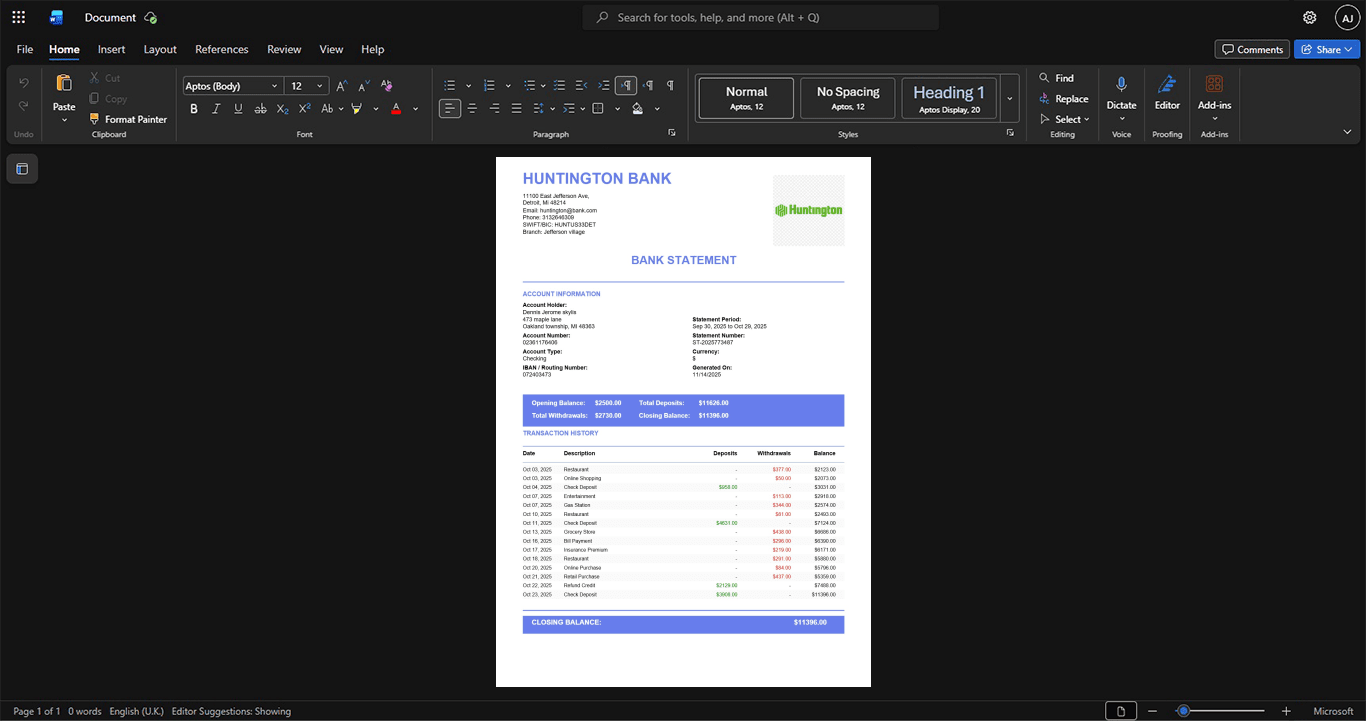Expand numbered list style dropdown arrow
The width and height of the screenshot is (1366, 721).
coord(508,85)
